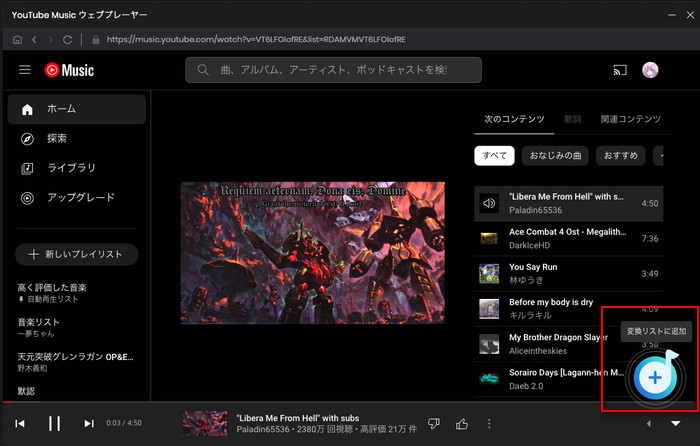The image size is (700, 446).
Task: Click the URL address field
Action: coord(256,39)
